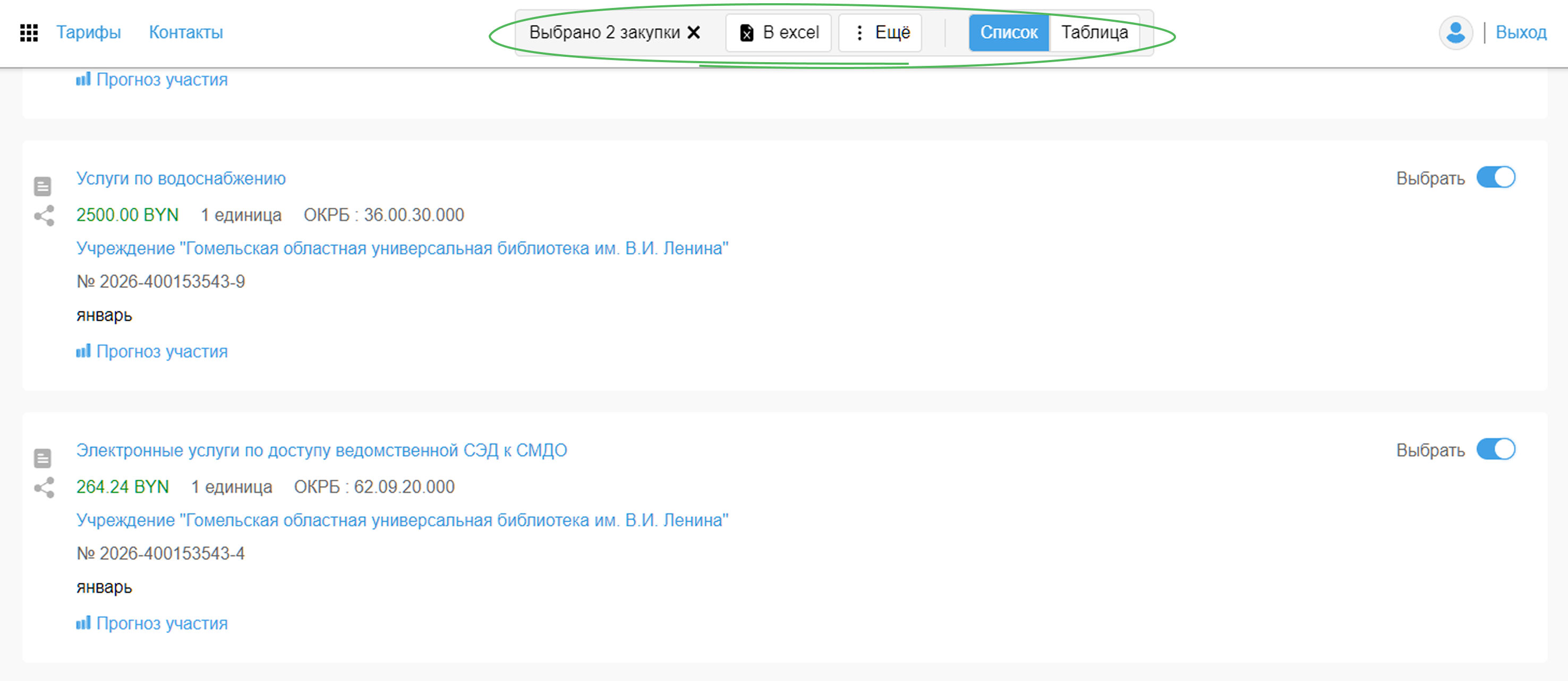Share the Услуги по водоснабжению purchase
1568x681 pixels.
[x=44, y=216]
